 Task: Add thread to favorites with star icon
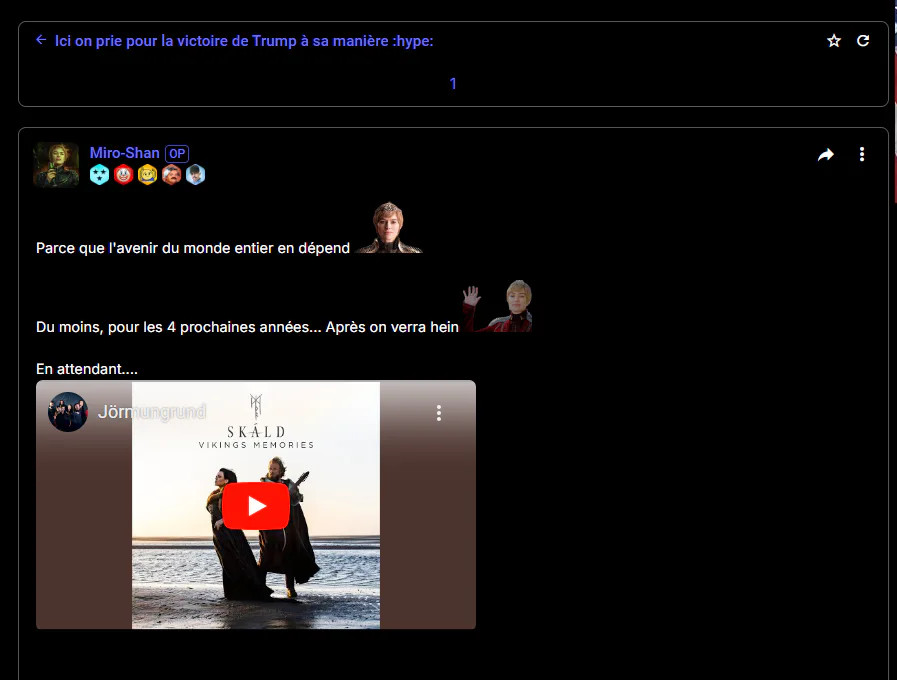point(834,41)
